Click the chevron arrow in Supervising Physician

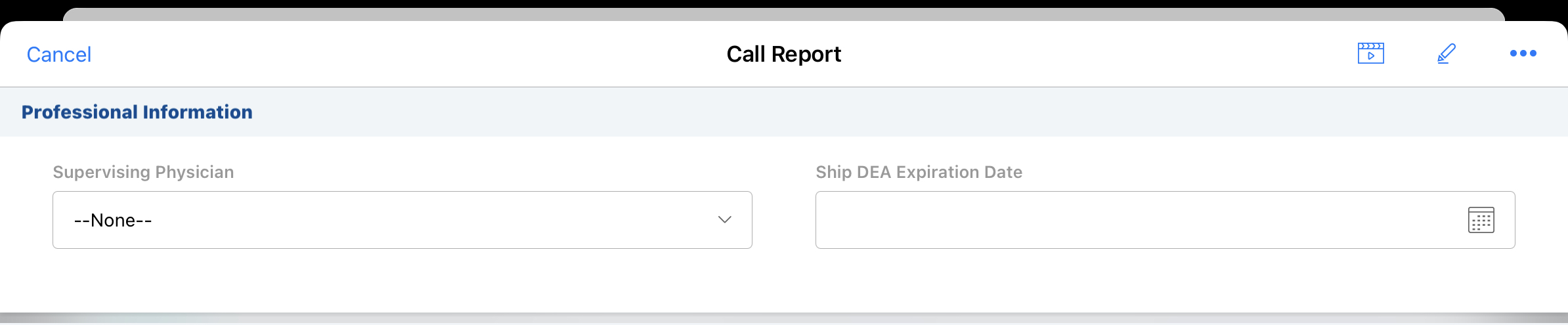(724, 220)
